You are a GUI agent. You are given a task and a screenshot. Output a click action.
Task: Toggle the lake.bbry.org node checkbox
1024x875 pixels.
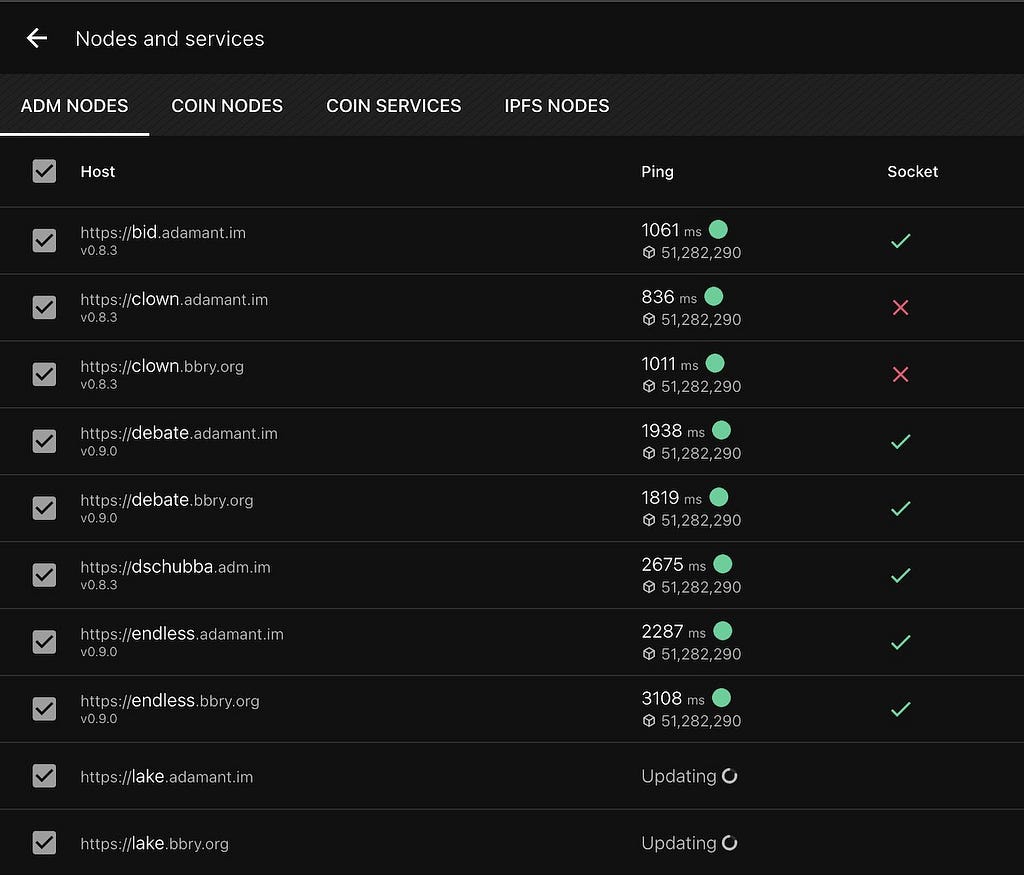(x=44, y=843)
